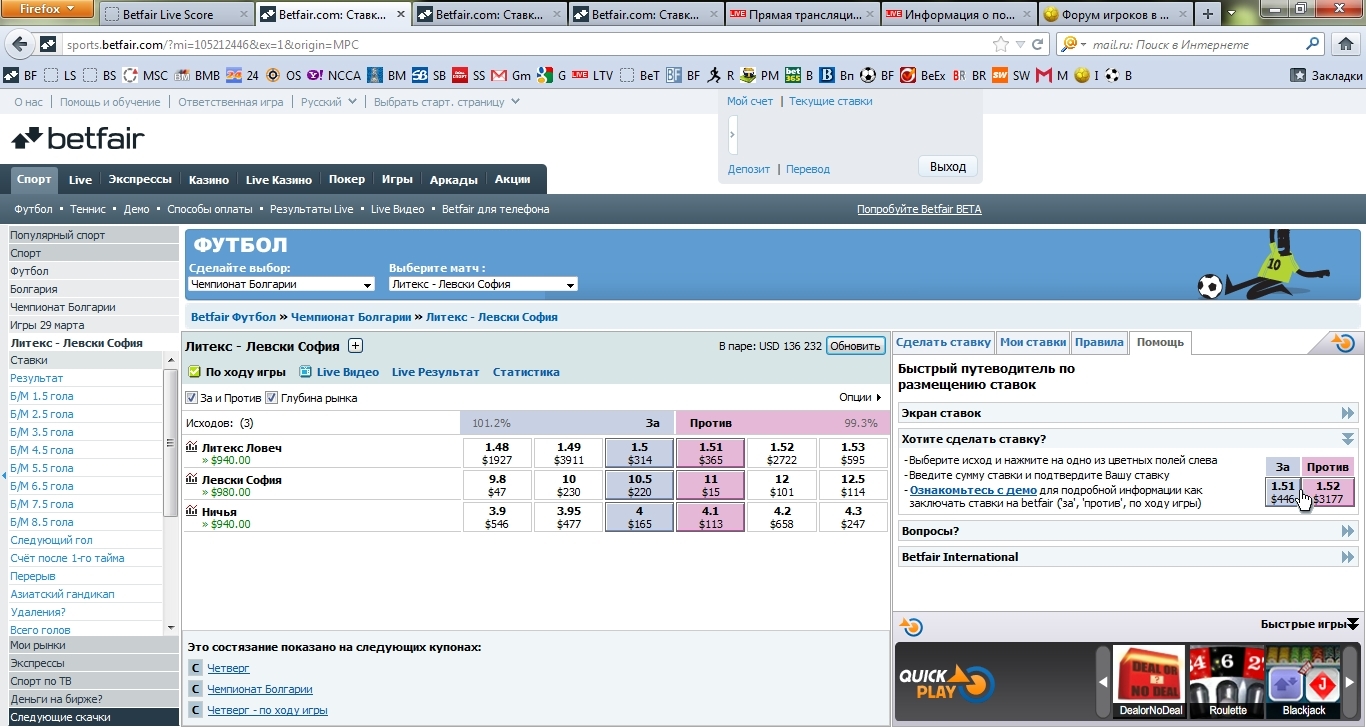The height and width of the screenshot is (728, 1366).
Task: Open the MSC bookmark icon
Action: point(131,75)
